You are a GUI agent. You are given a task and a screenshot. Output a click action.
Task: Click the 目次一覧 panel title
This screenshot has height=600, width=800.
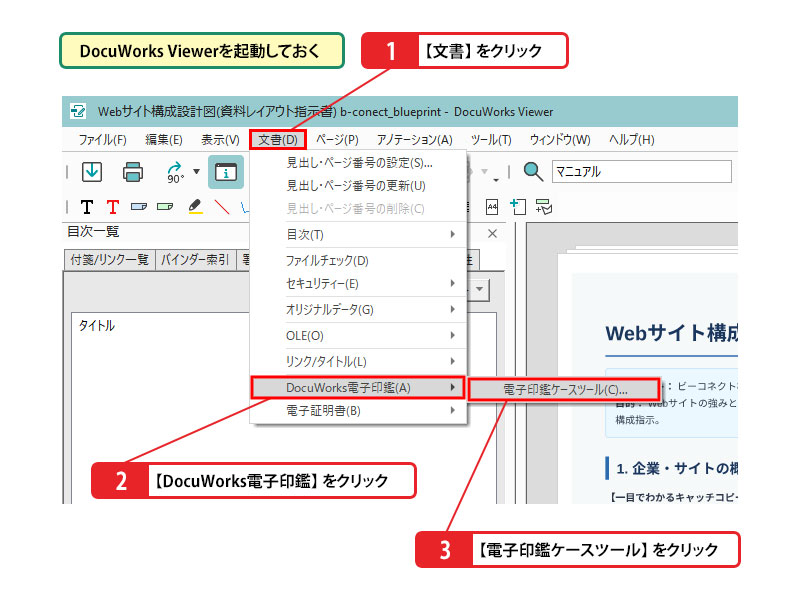pos(93,232)
